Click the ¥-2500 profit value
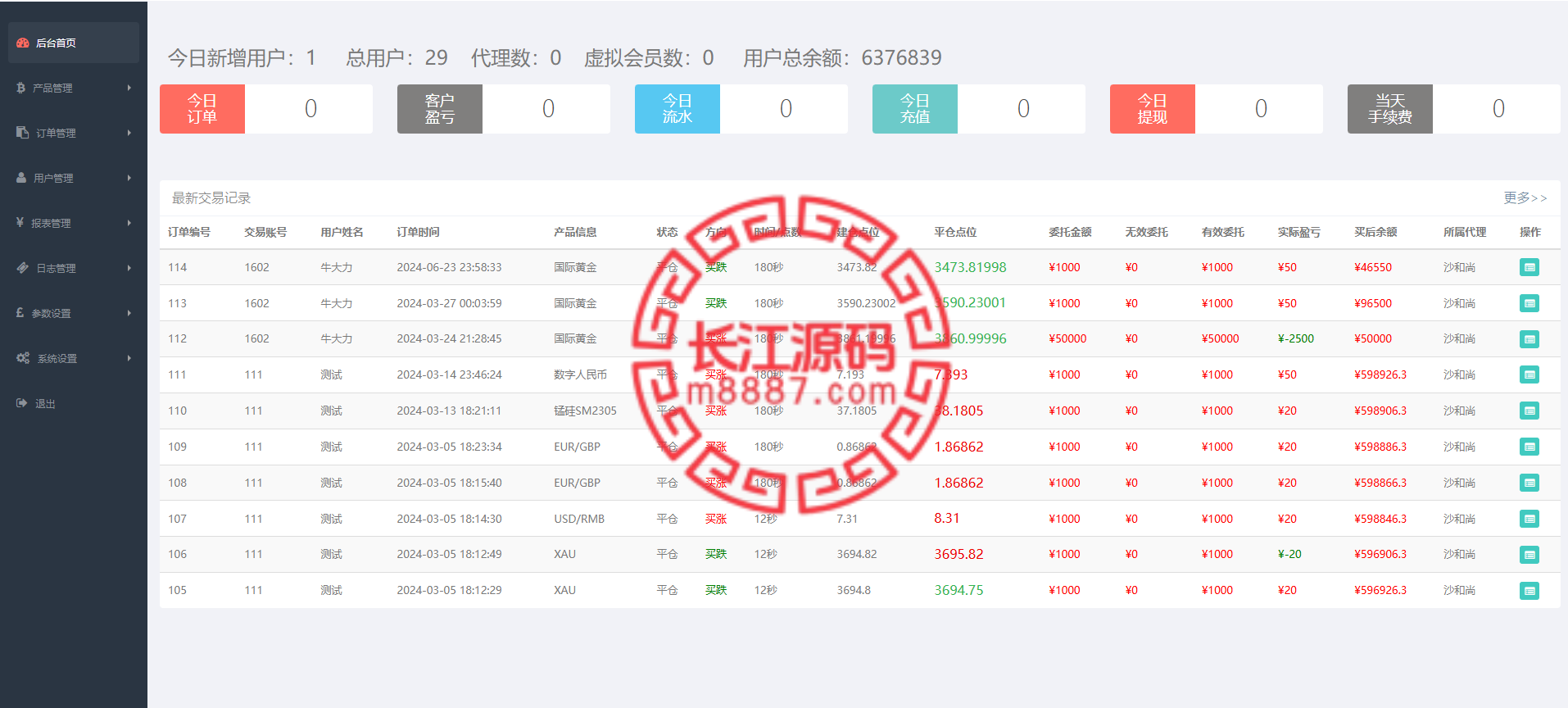This screenshot has width=1568, height=708. pyautogui.click(x=1296, y=338)
